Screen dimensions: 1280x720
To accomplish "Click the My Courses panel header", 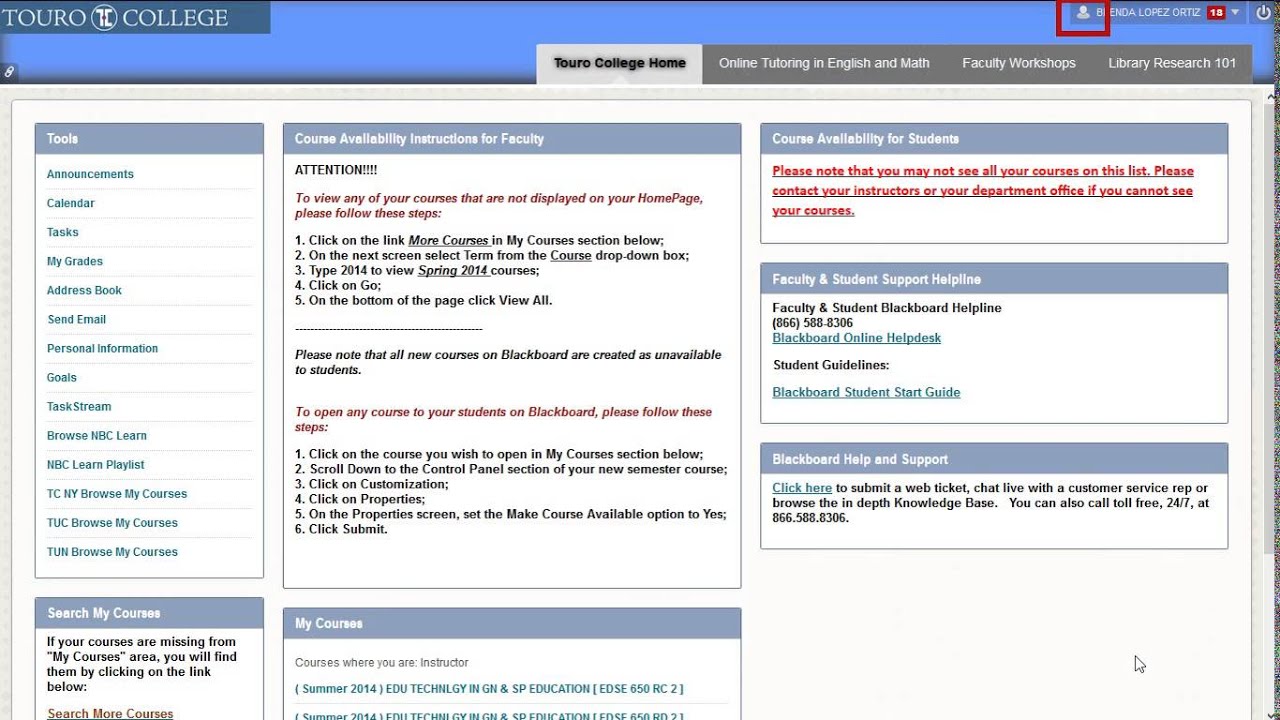I will 512,623.
